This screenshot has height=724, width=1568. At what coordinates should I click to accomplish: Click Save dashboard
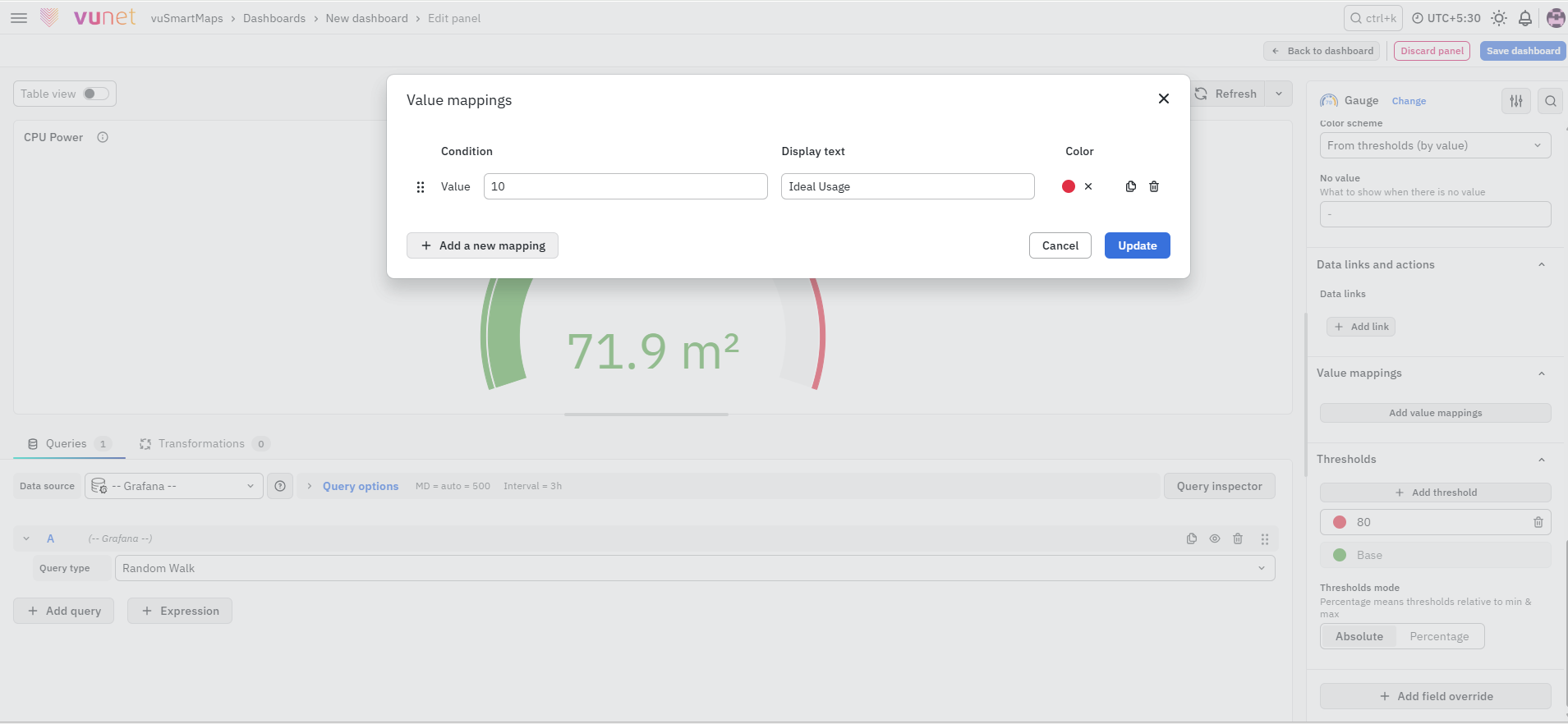(x=1523, y=51)
